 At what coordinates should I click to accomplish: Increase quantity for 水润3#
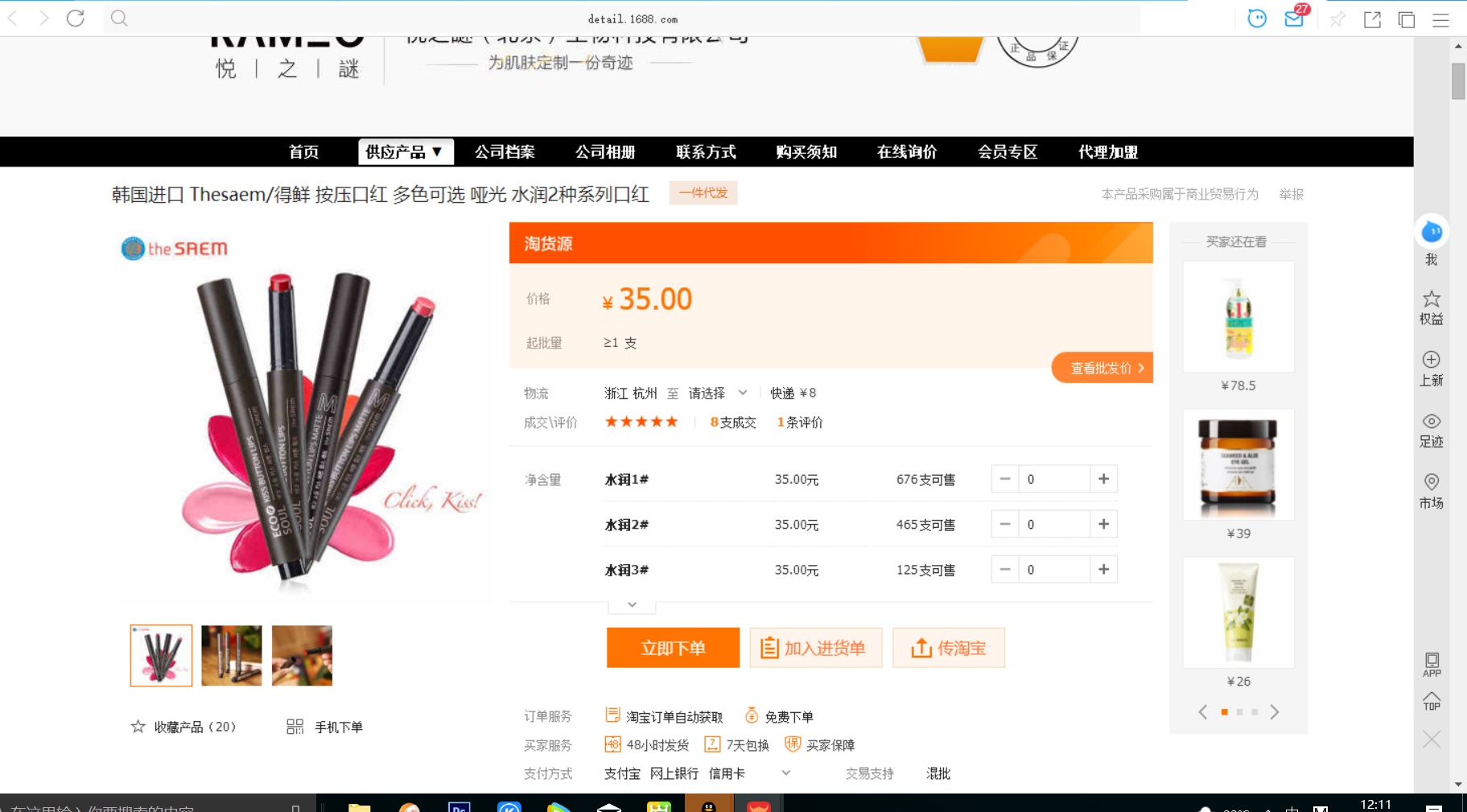point(1103,569)
